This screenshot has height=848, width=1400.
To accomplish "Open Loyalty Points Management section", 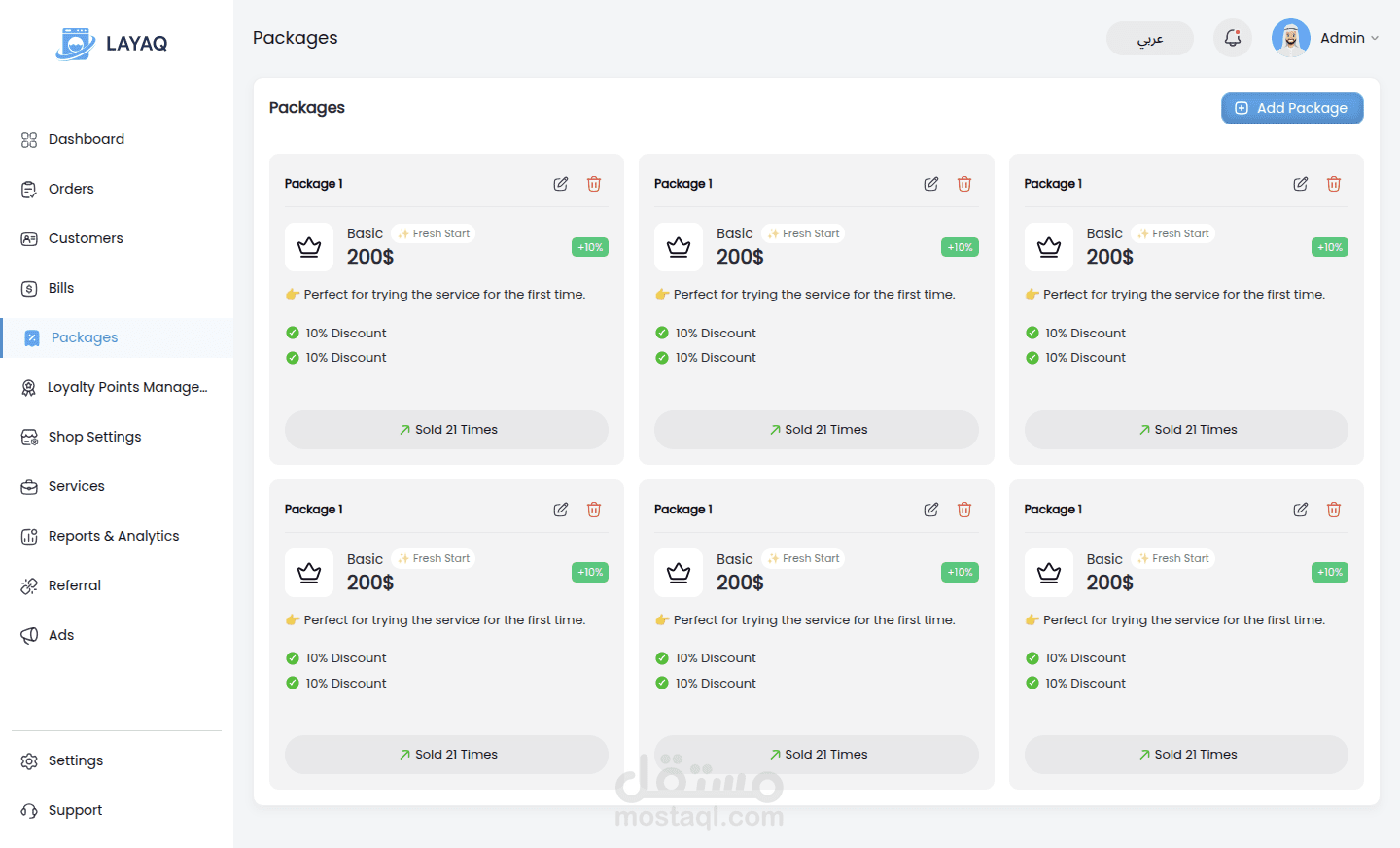I will coord(127,387).
